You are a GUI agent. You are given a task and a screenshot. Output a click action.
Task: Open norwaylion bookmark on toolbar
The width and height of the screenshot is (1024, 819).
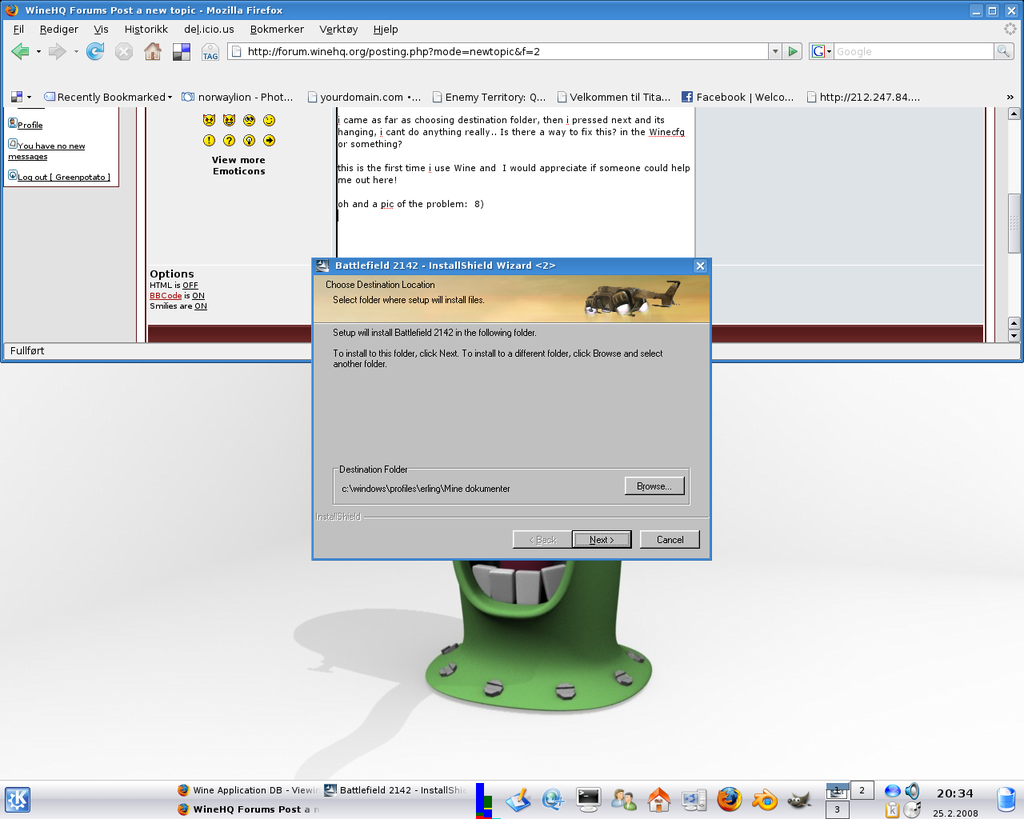[x=238, y=97]
